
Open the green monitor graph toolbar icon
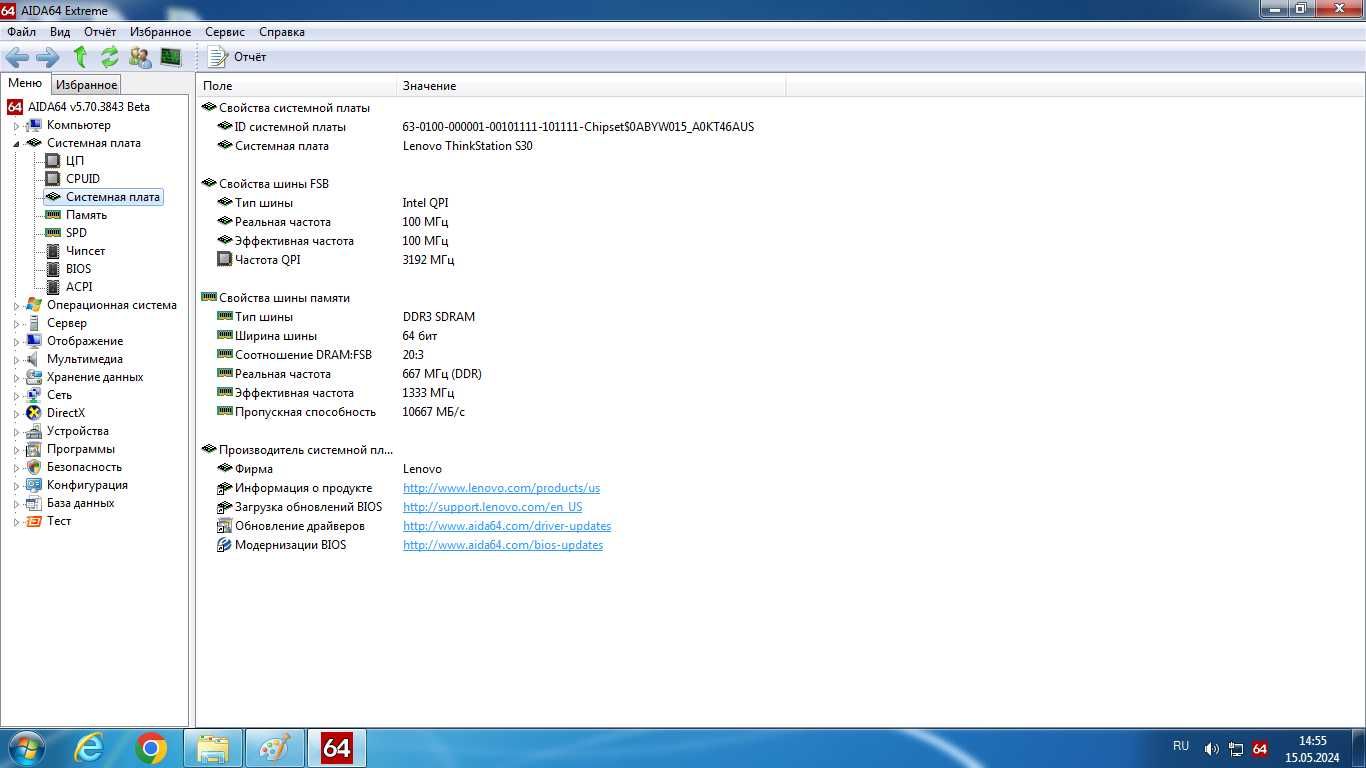pos(171,57)
